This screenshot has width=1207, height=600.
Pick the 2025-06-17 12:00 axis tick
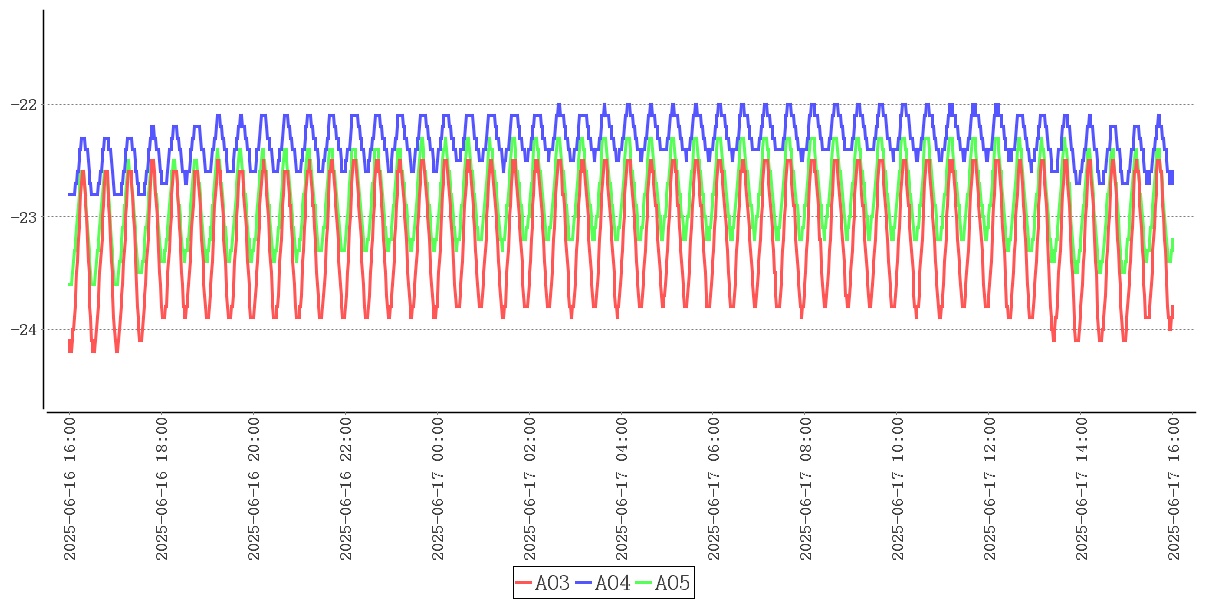click(990, 489)
